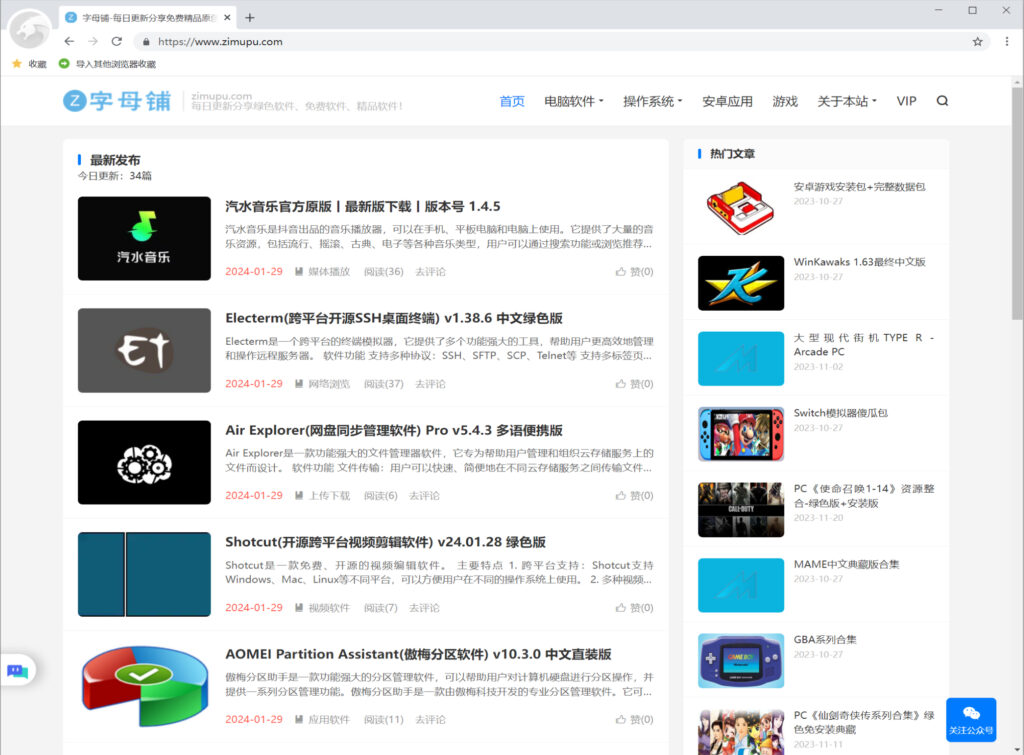
Task: Open the site search magnifier icon
Action: pyautogui.click(x=942, y=101)
